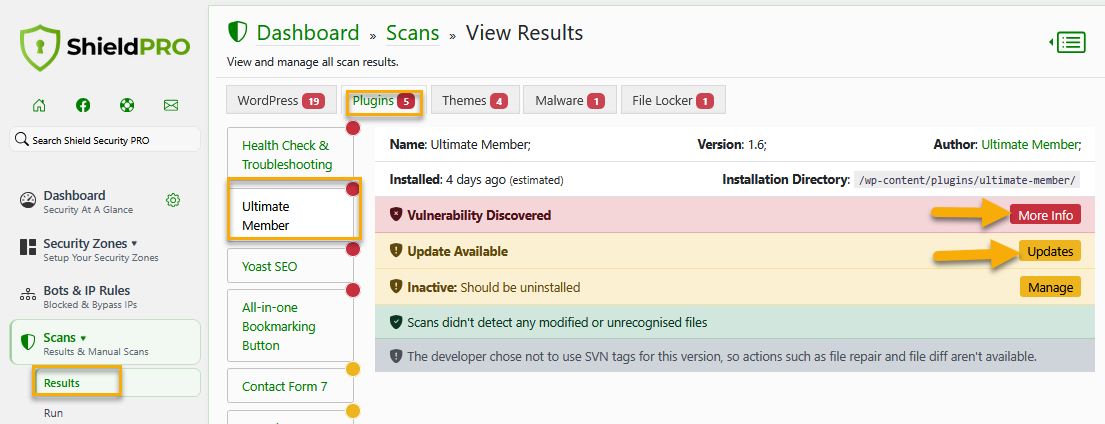1105x424 pixels.
Task: Follow the Scans breadcrumb link
Action: (413, 33)
